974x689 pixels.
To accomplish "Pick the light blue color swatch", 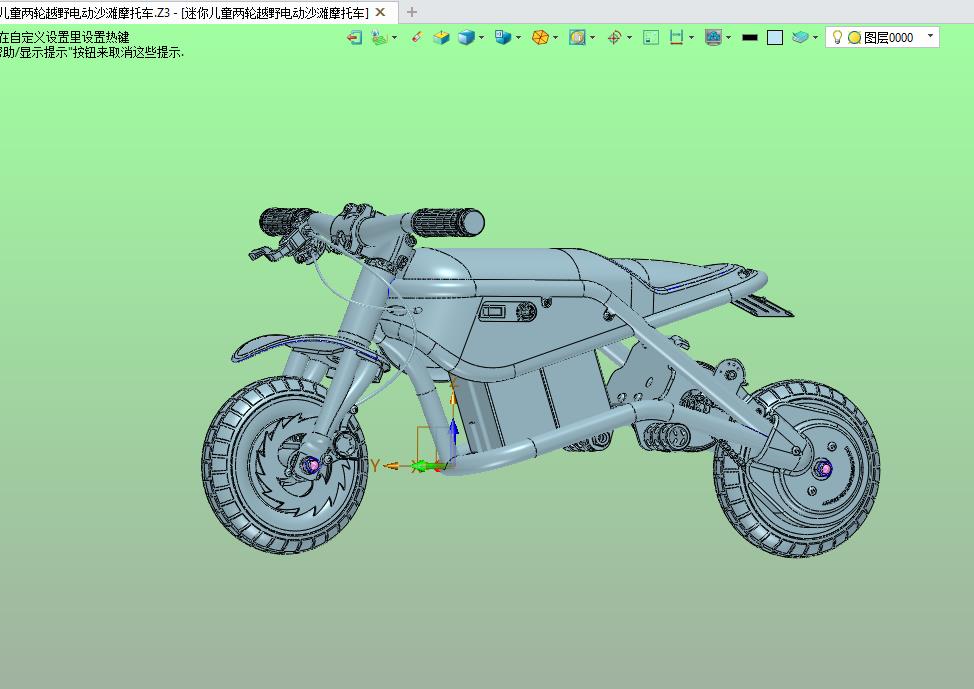I will [x=775, y=38].
